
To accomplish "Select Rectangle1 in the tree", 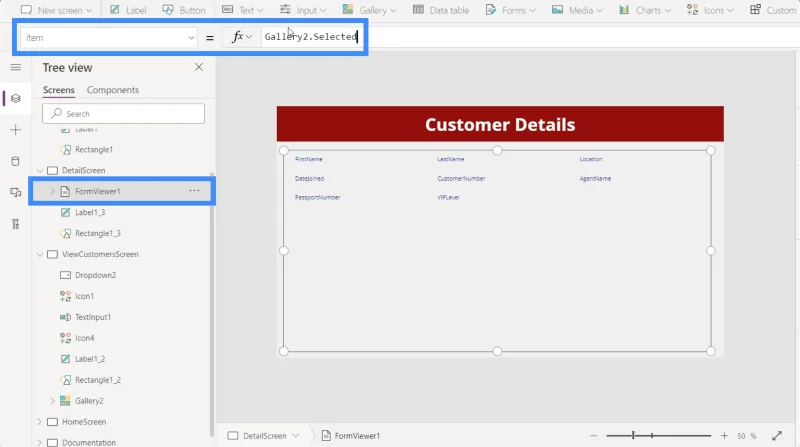I will point(94,150).
